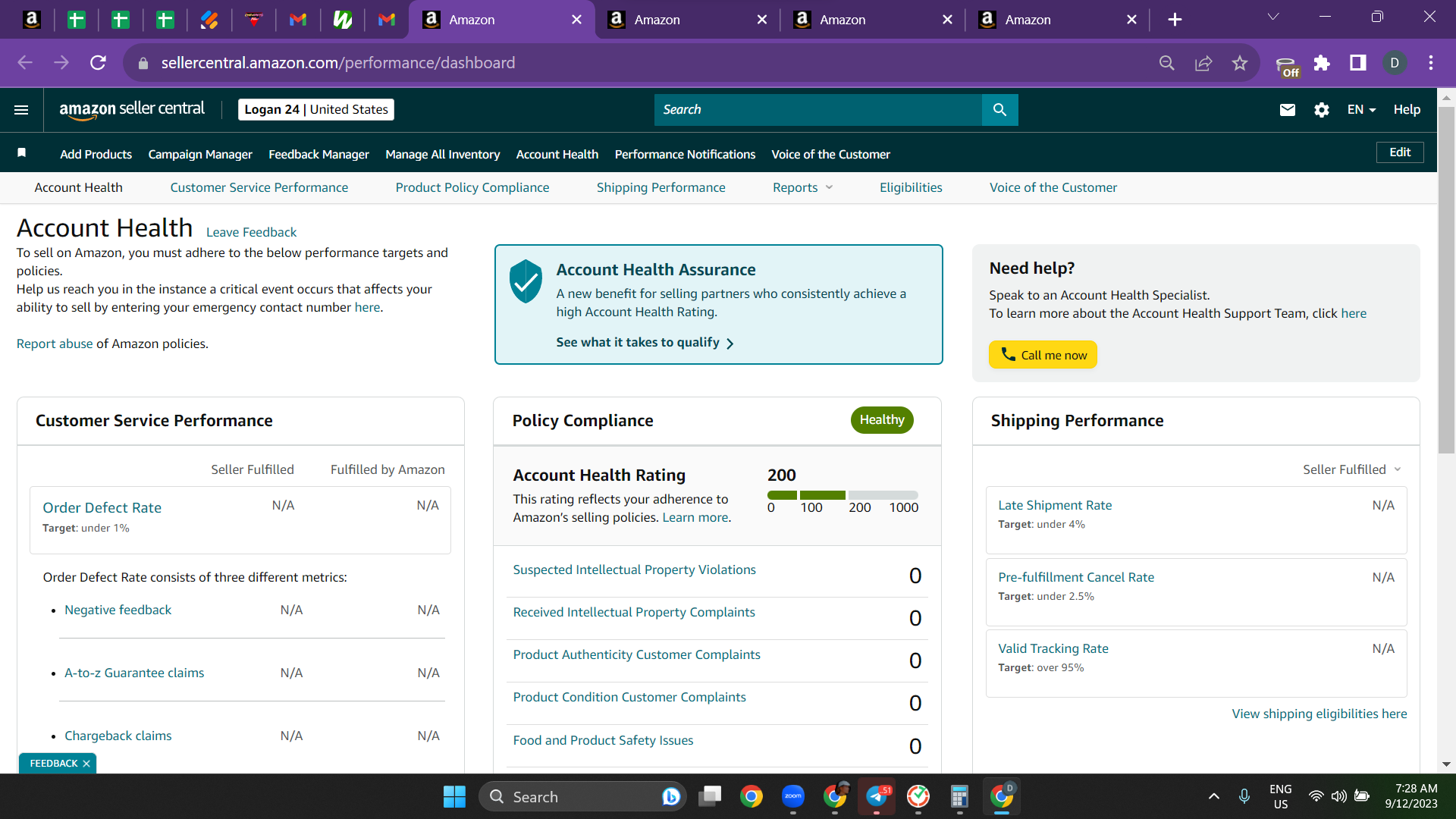Open Manage All Inventory
The image size is (1456, 819).
click(x=443, y=154)
